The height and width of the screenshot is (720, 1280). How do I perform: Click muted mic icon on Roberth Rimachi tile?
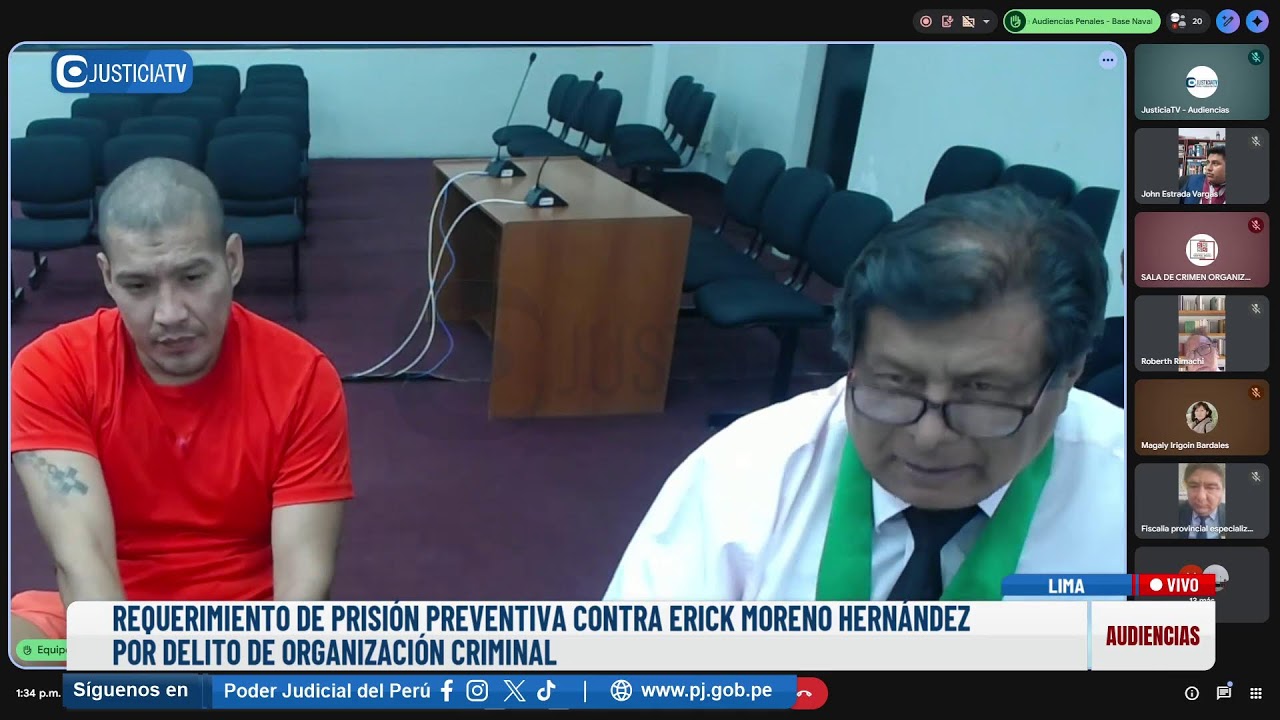tap(1255, 309)
